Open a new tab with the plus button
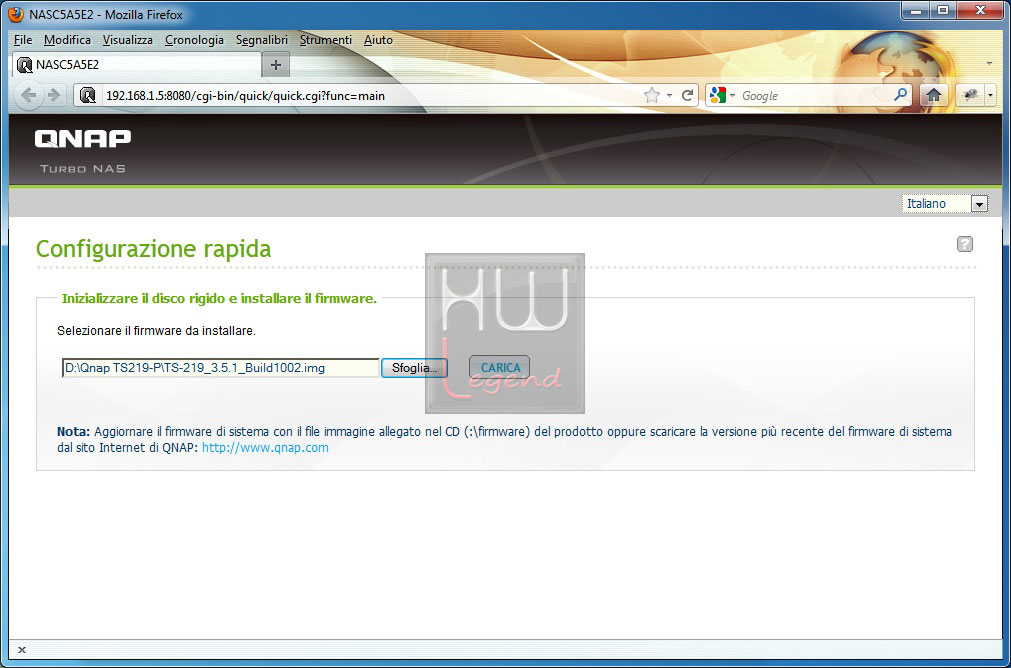Viewport: 1011px width, 668px height. pos(275,65)
